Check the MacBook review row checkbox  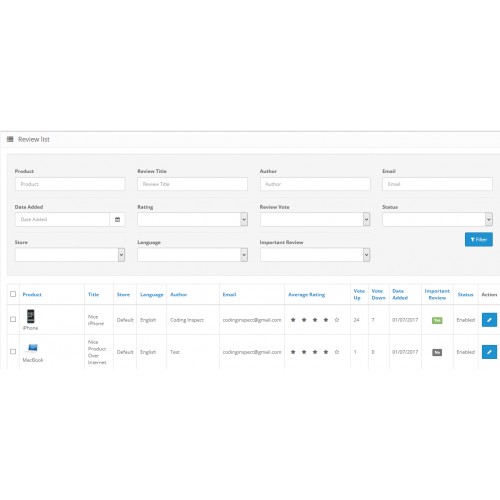(13, 351)
